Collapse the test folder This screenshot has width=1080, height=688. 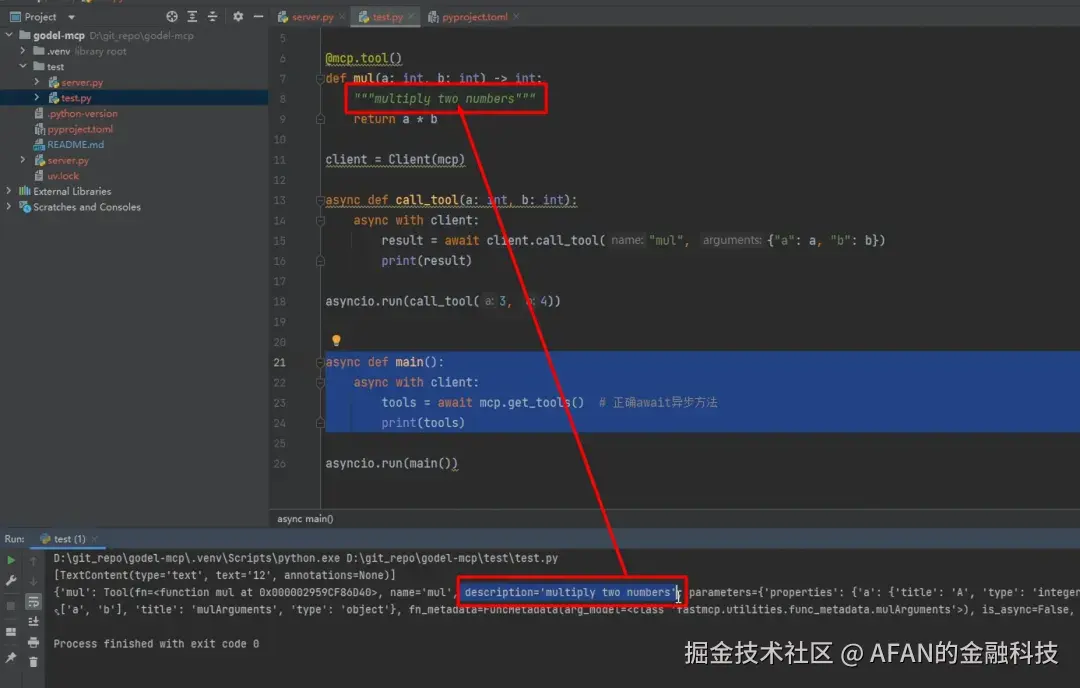23,66
